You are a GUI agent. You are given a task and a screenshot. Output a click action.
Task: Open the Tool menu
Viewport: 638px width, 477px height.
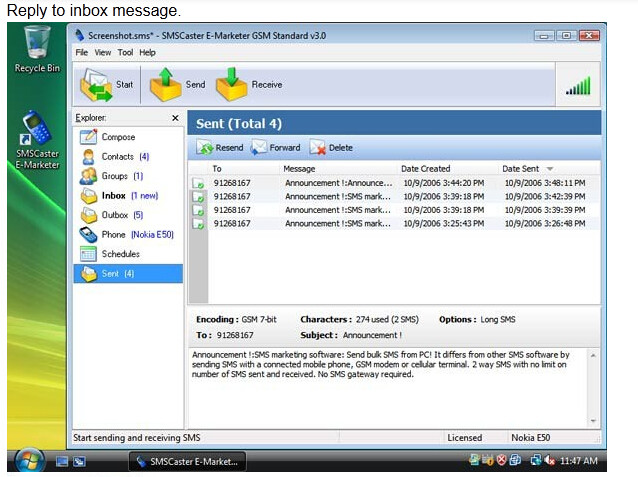click(x=125, y=52)
